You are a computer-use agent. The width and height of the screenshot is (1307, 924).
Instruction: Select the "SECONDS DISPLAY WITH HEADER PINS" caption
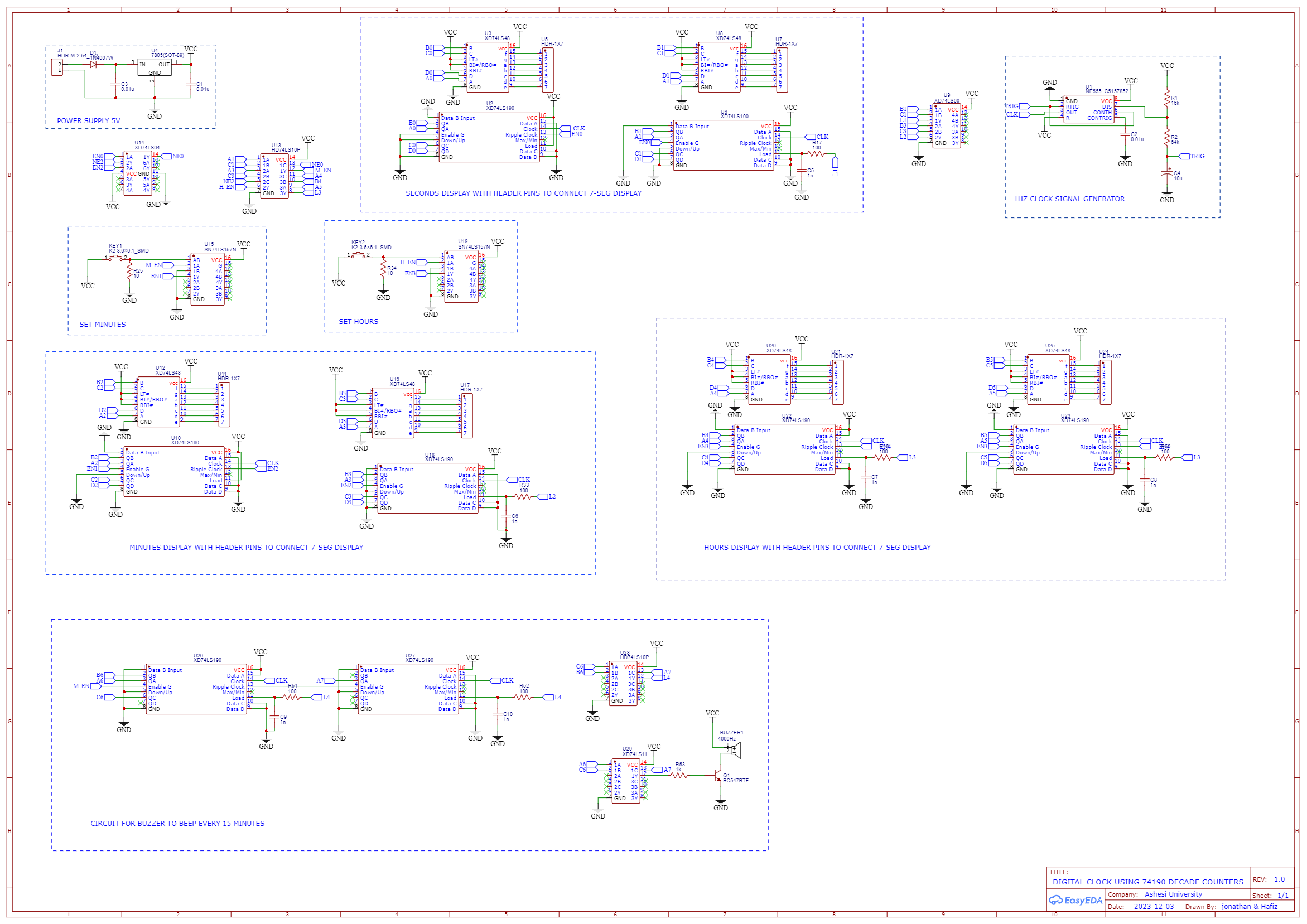tap(523, 193)
